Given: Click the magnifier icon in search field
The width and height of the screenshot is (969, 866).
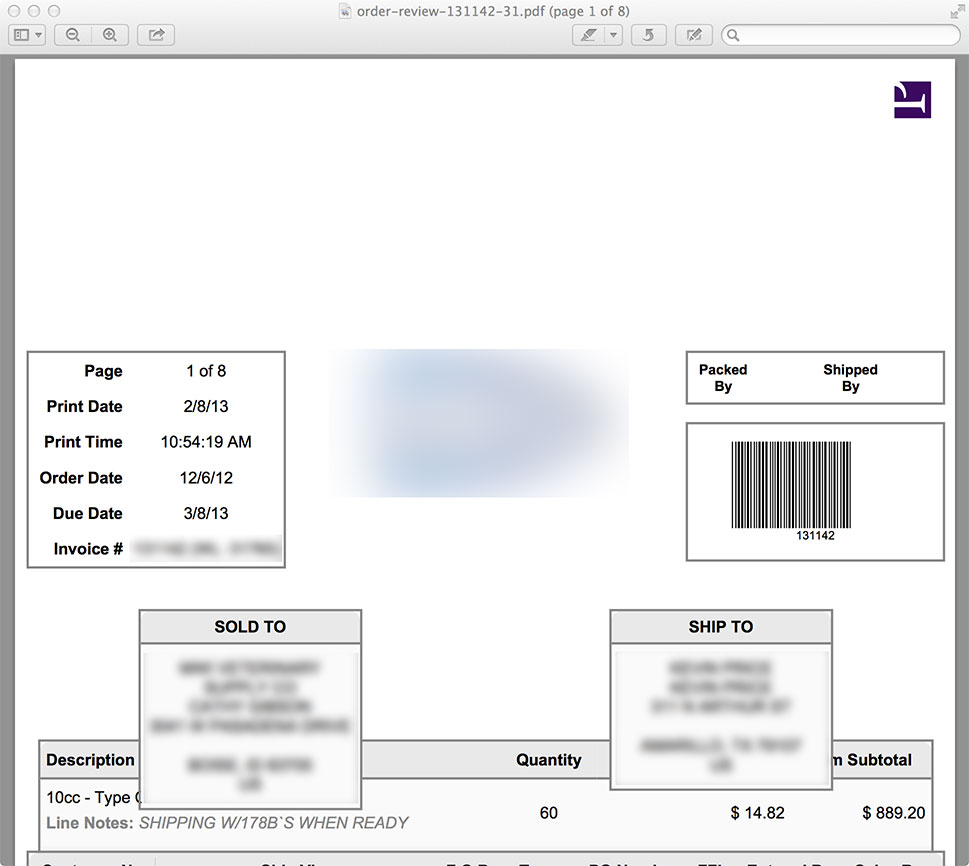Looking at the screenshot, I should click(x=734, y=35).
